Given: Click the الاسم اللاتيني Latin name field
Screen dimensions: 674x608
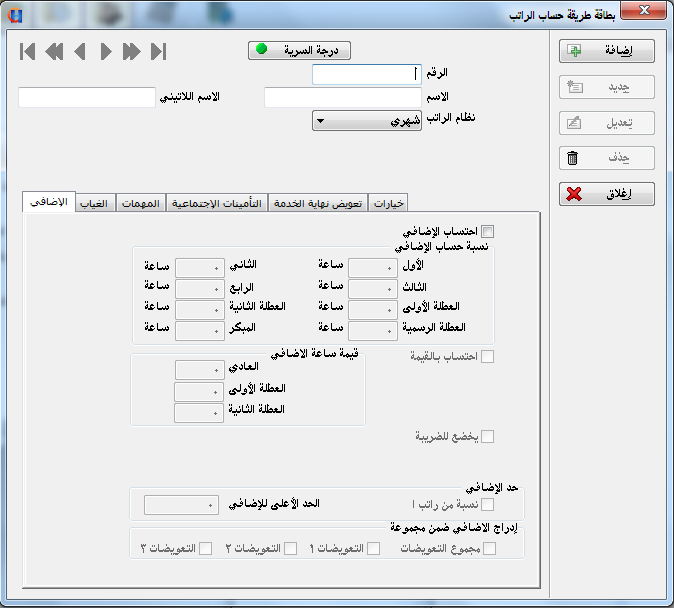Looking at the screenshot, I should (87, 98).
